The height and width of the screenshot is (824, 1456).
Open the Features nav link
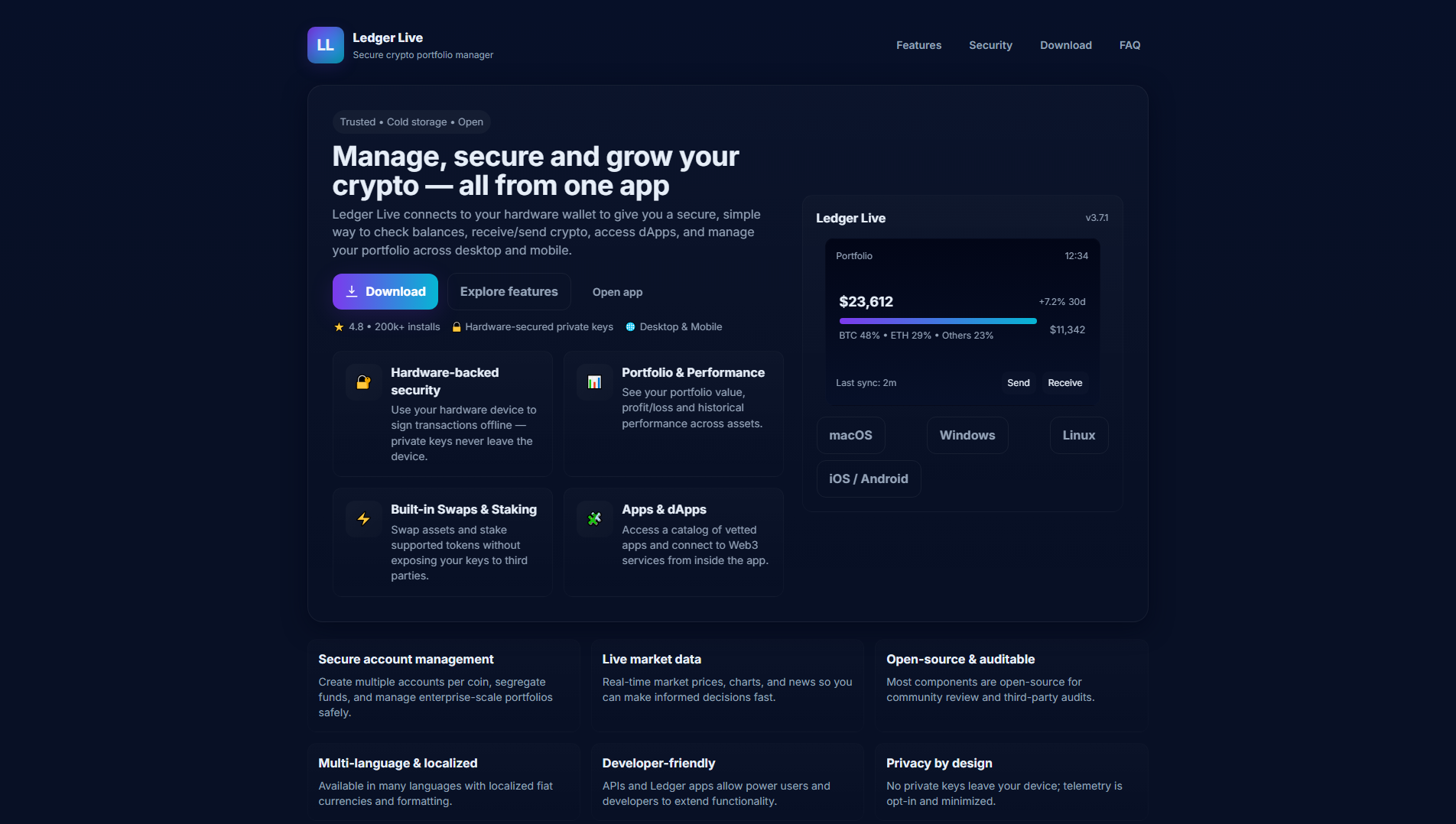pos(918,45)
